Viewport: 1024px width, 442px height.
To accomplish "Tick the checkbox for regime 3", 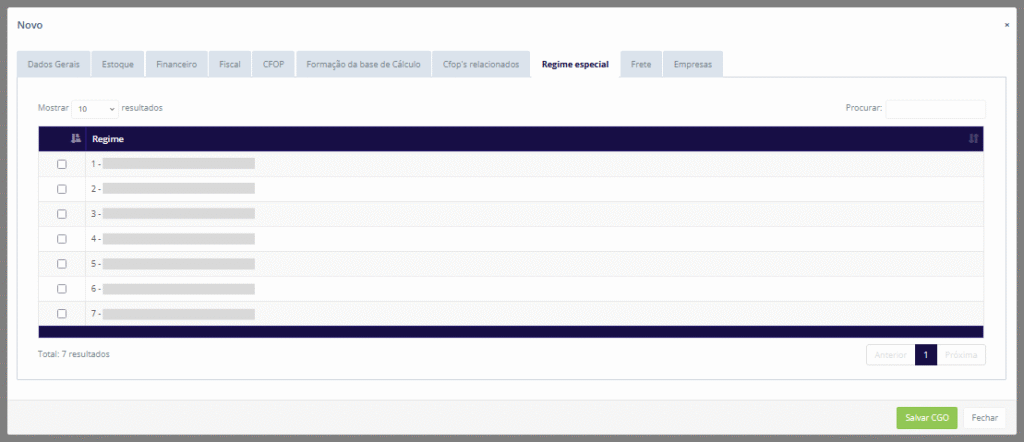I will (62, 214).
